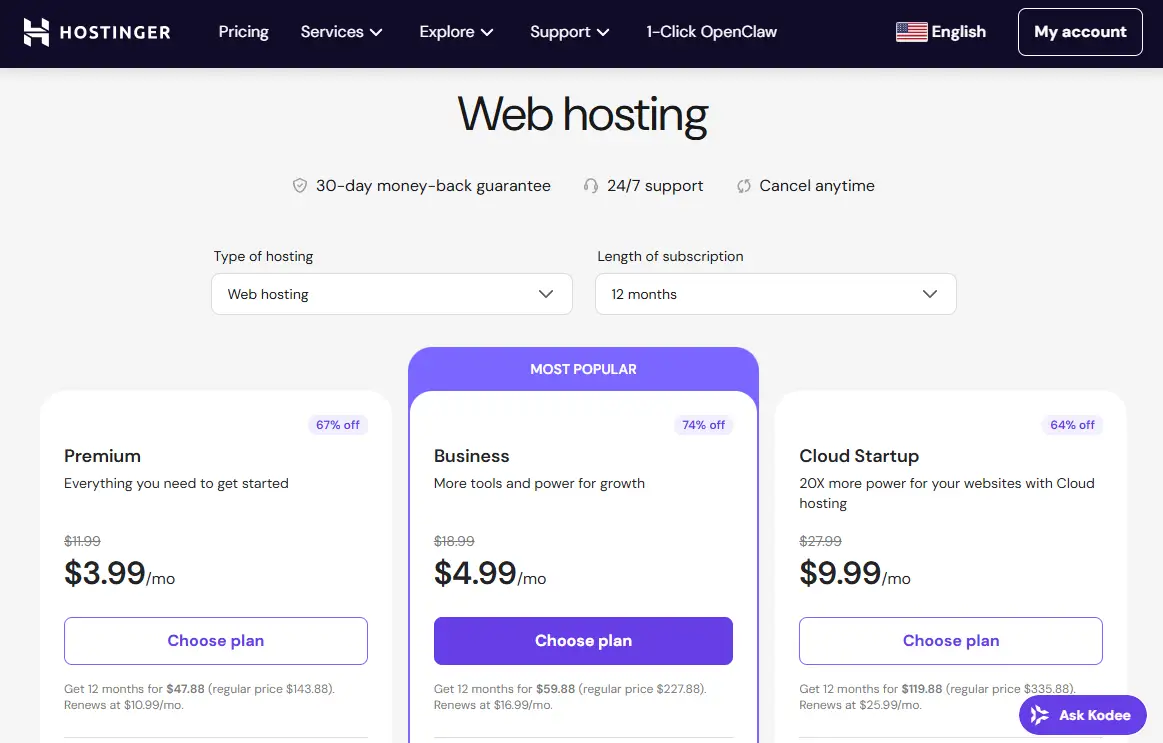Open the Ask Kodee assistant icon
1163x743 pixels.
(1039, 714)
